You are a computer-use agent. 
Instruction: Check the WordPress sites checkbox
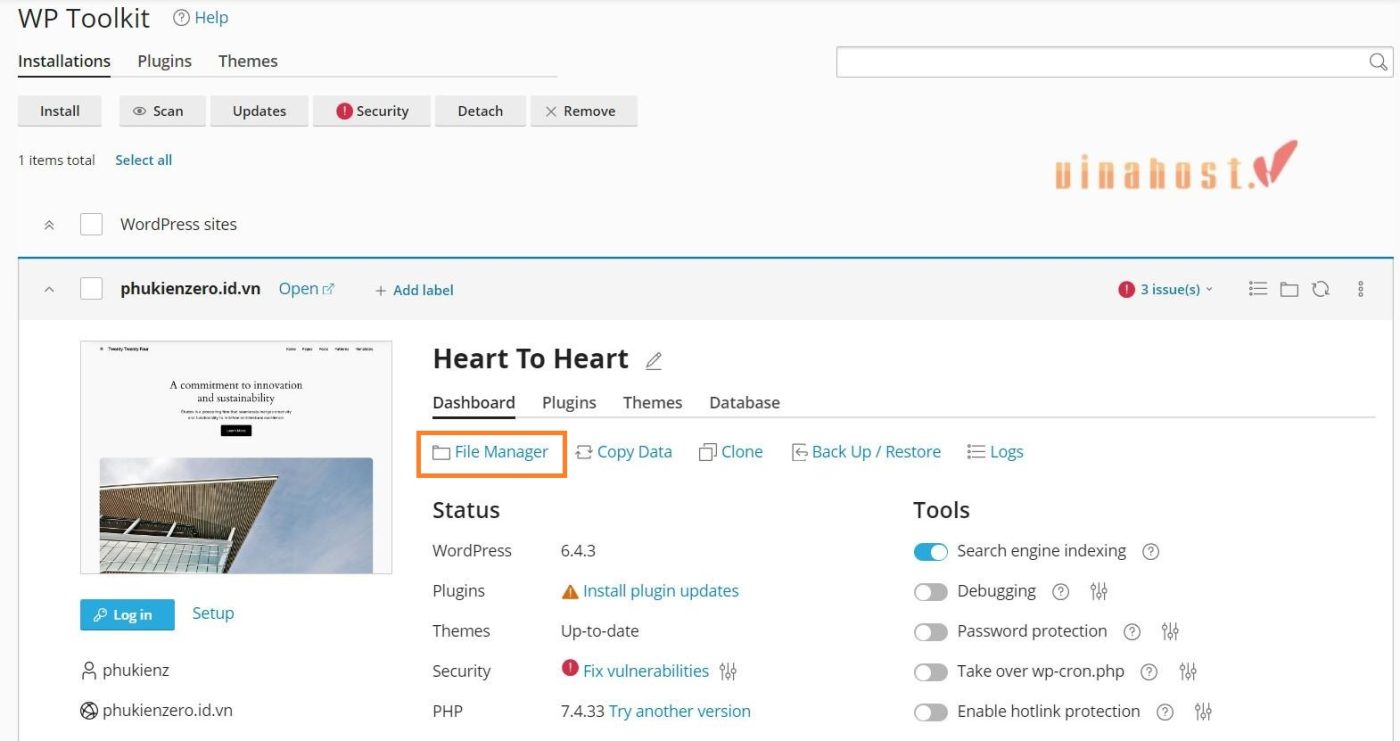click(x=91, y=224)
